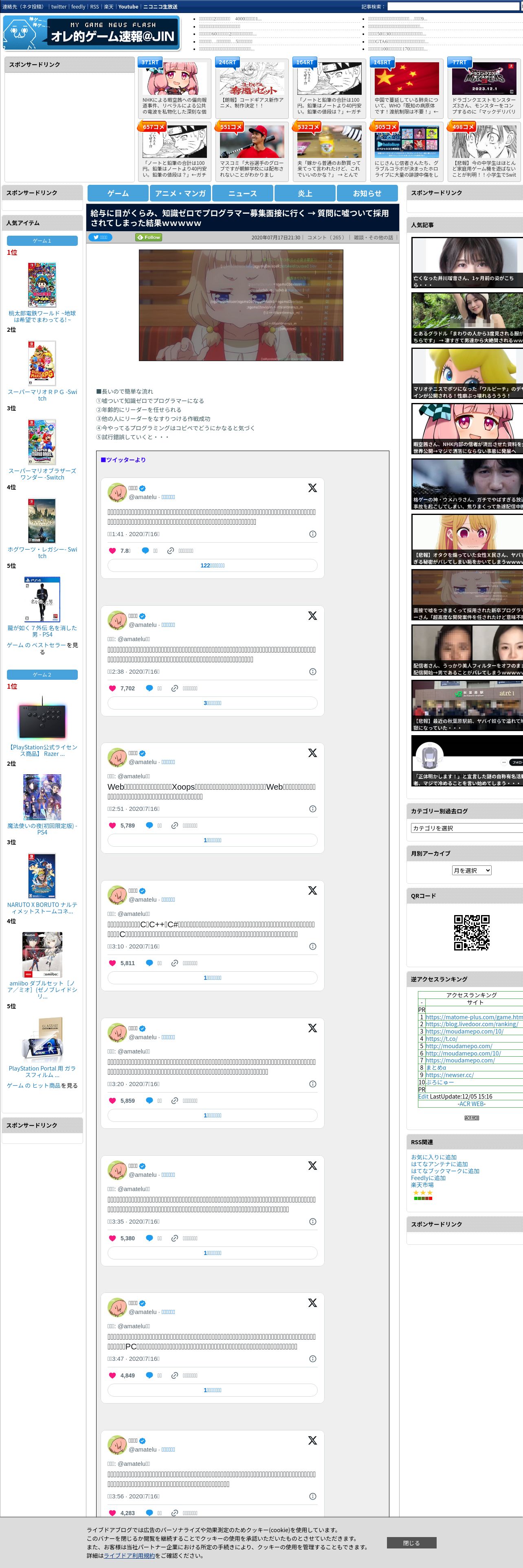Click amatelu avatar on the 1:41 tweet
Screen dimensions: 523x1568
pyautogui.click(x=117, y=492)
